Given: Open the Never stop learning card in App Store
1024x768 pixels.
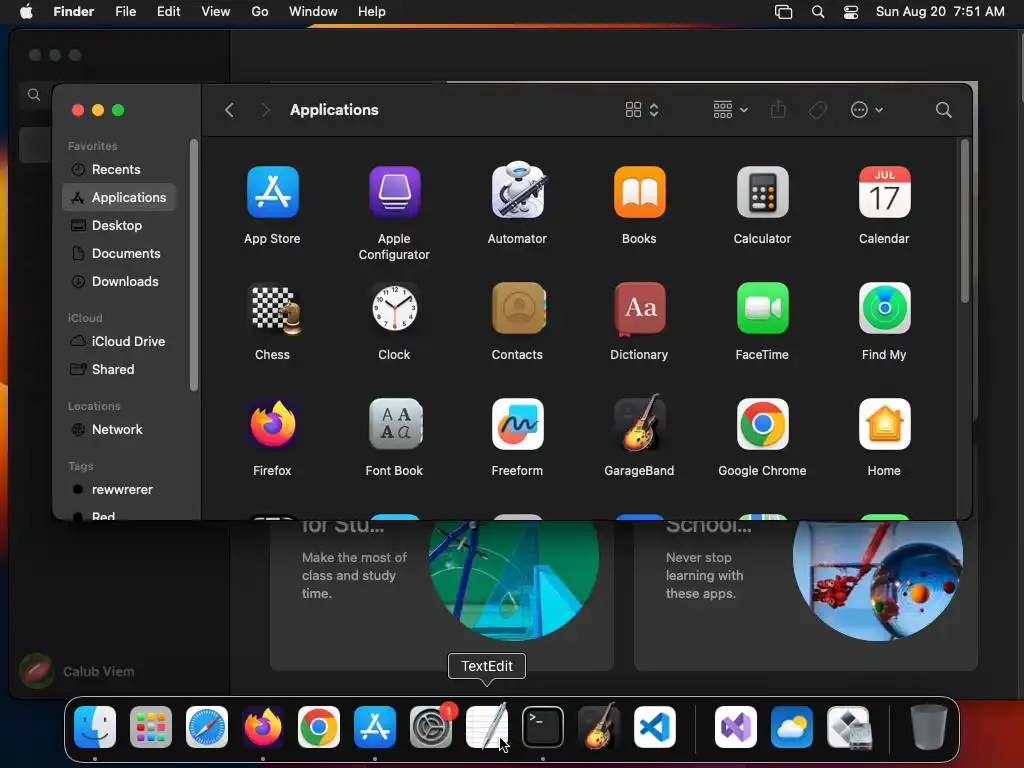Looking at the screenshot, I should click(x=806, y=596).
